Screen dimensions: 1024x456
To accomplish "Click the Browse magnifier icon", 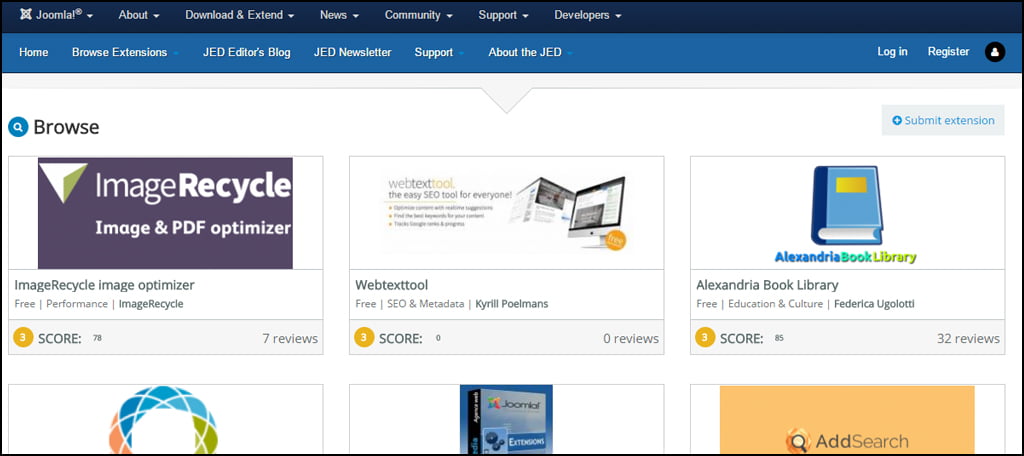I will [18, 127].
